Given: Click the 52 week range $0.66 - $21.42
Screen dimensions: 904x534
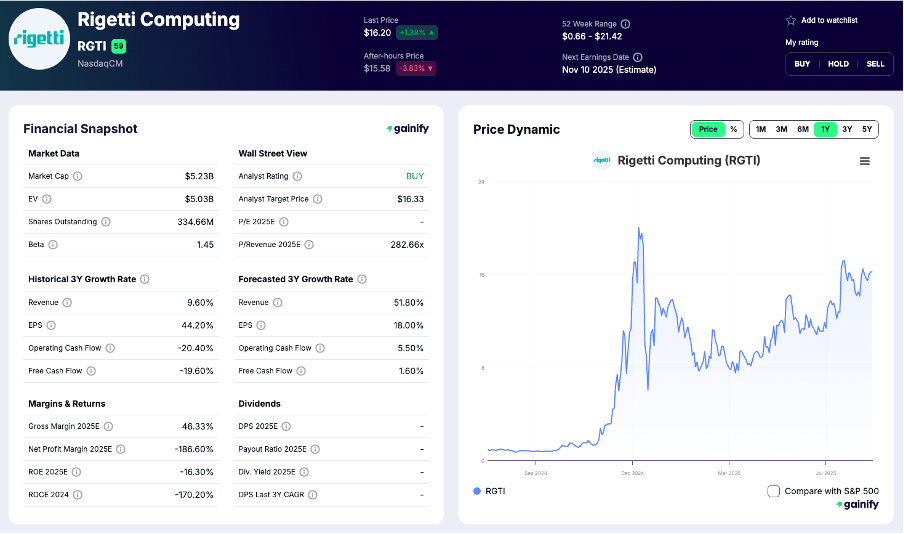Looking at the screenshot, I should pyautogui.click(x=592, y=36).
